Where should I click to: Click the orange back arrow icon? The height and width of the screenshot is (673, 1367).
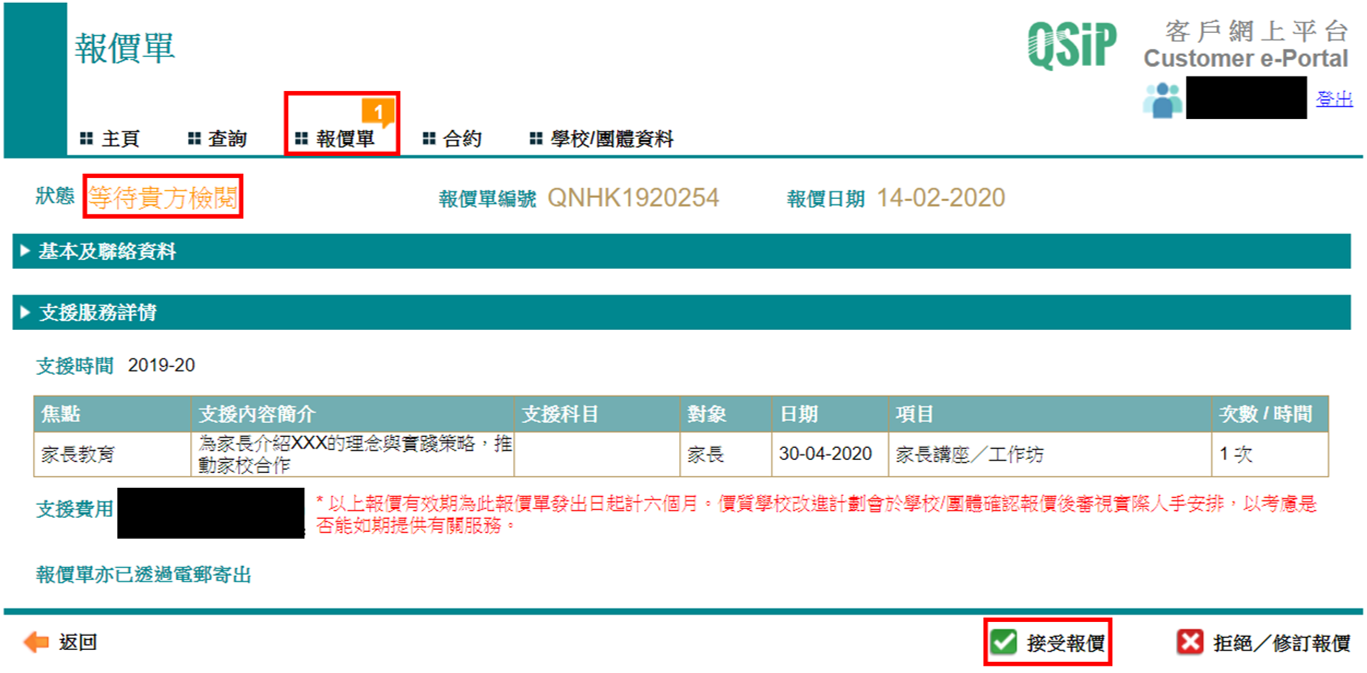click(x=36, y=642)
